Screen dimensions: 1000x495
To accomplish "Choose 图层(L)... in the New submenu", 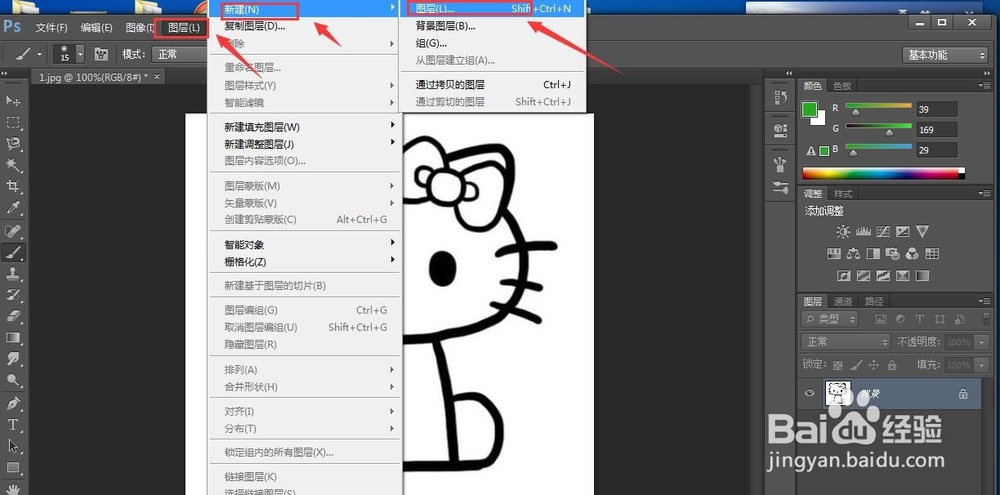I will [492, 9].
